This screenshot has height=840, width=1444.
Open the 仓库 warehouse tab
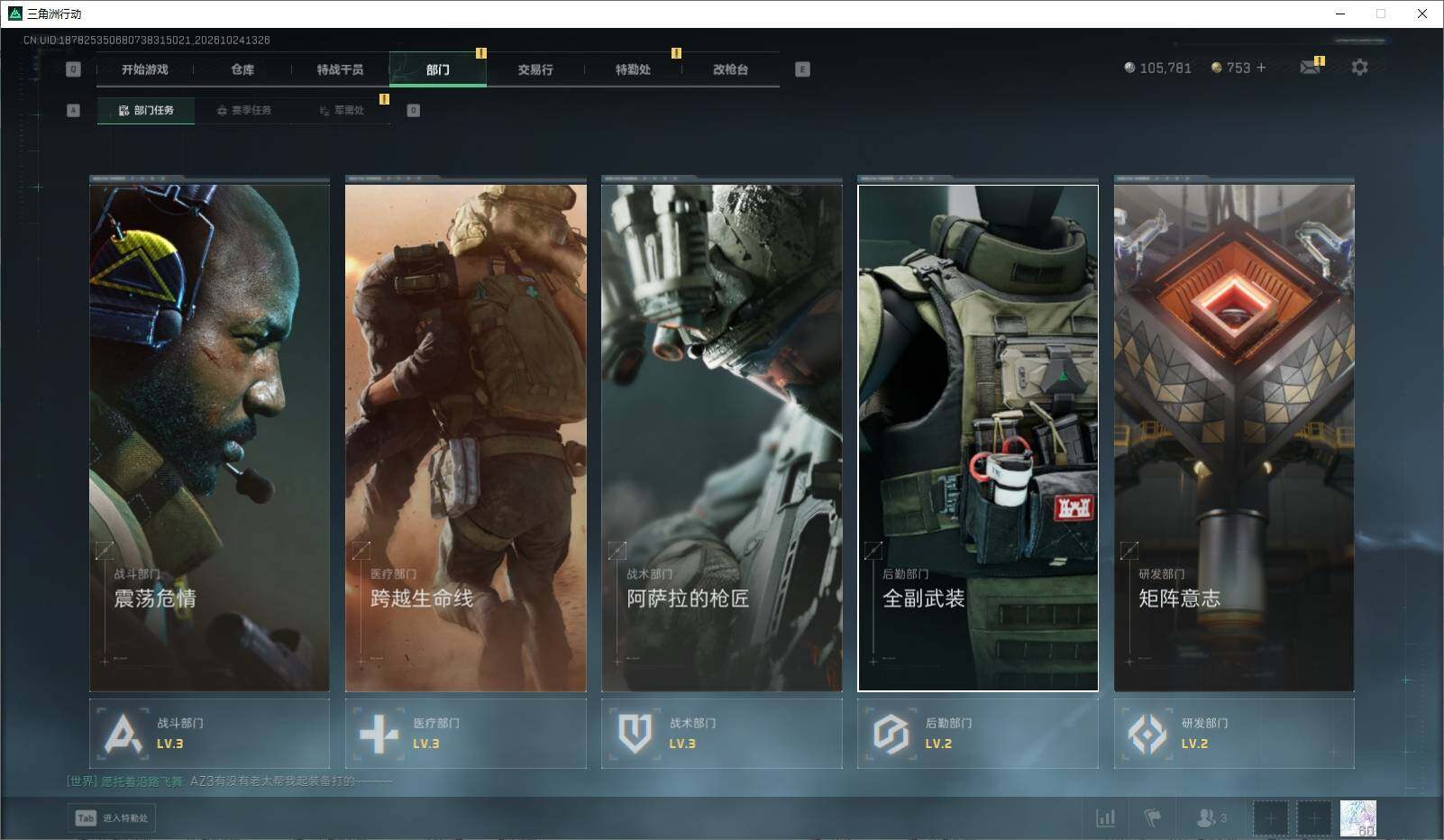(242, 69)
